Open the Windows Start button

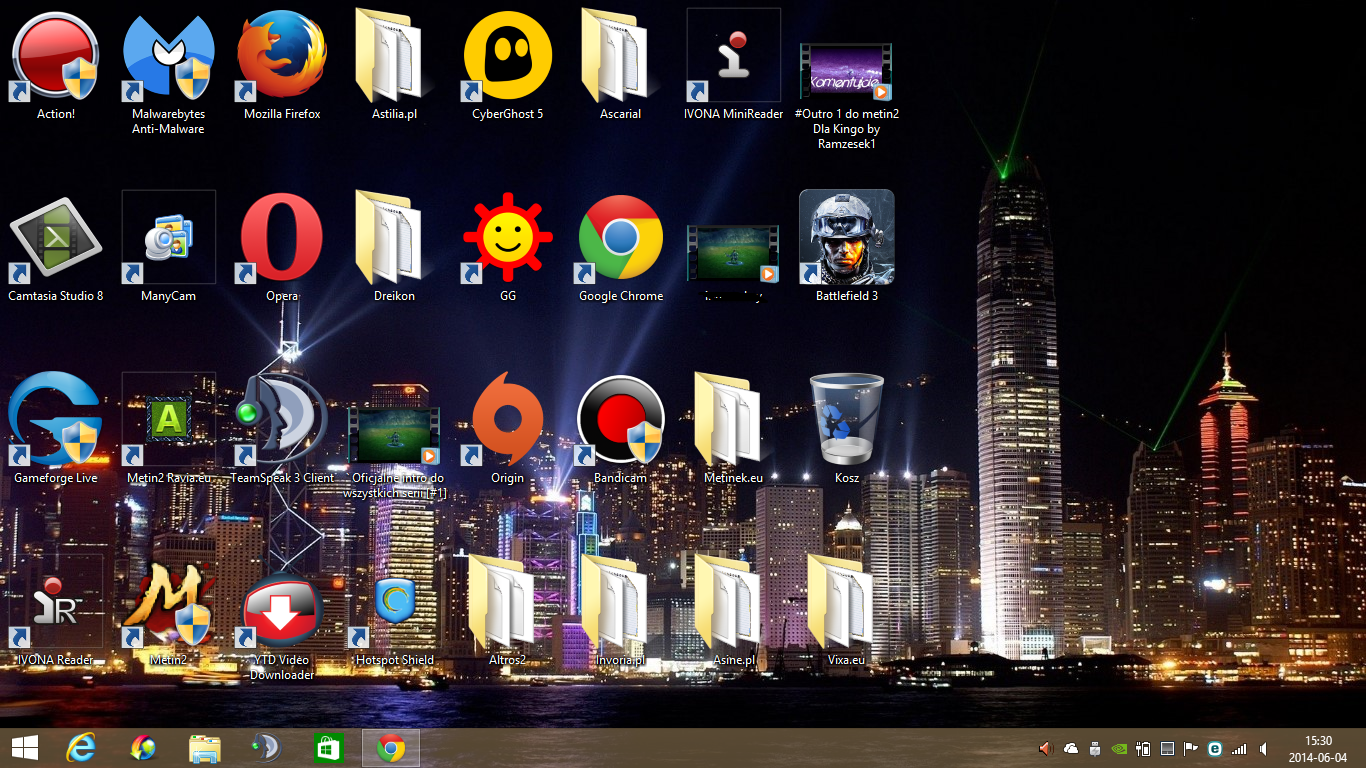coord(25,748)
